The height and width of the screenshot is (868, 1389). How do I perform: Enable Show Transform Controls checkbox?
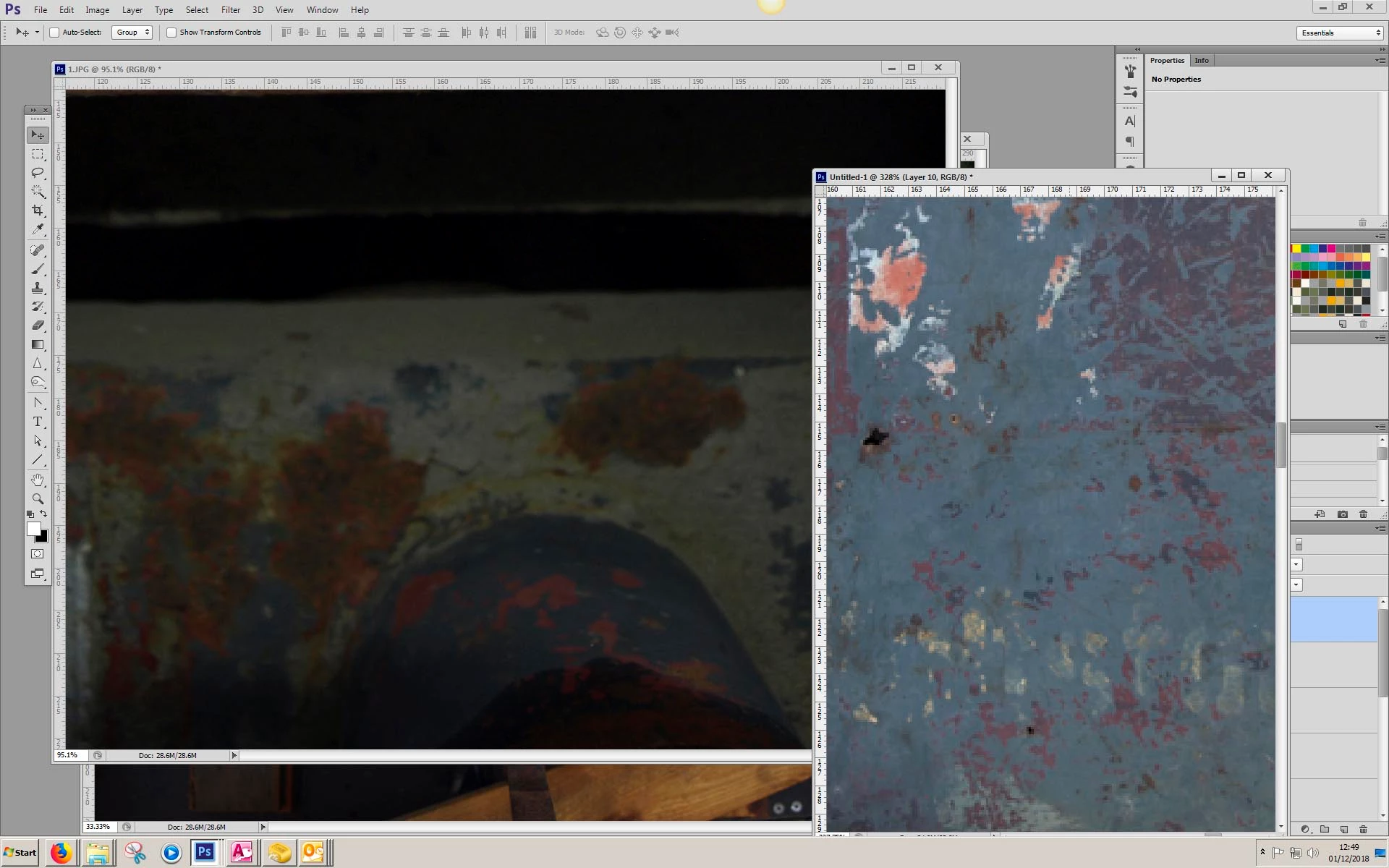171,33
